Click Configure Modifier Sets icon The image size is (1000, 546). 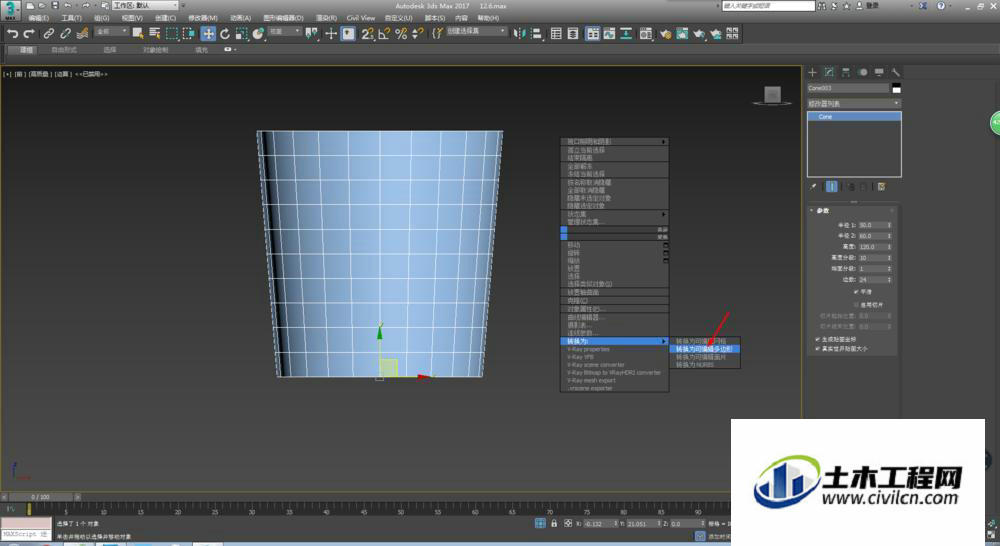pos(881,187)
